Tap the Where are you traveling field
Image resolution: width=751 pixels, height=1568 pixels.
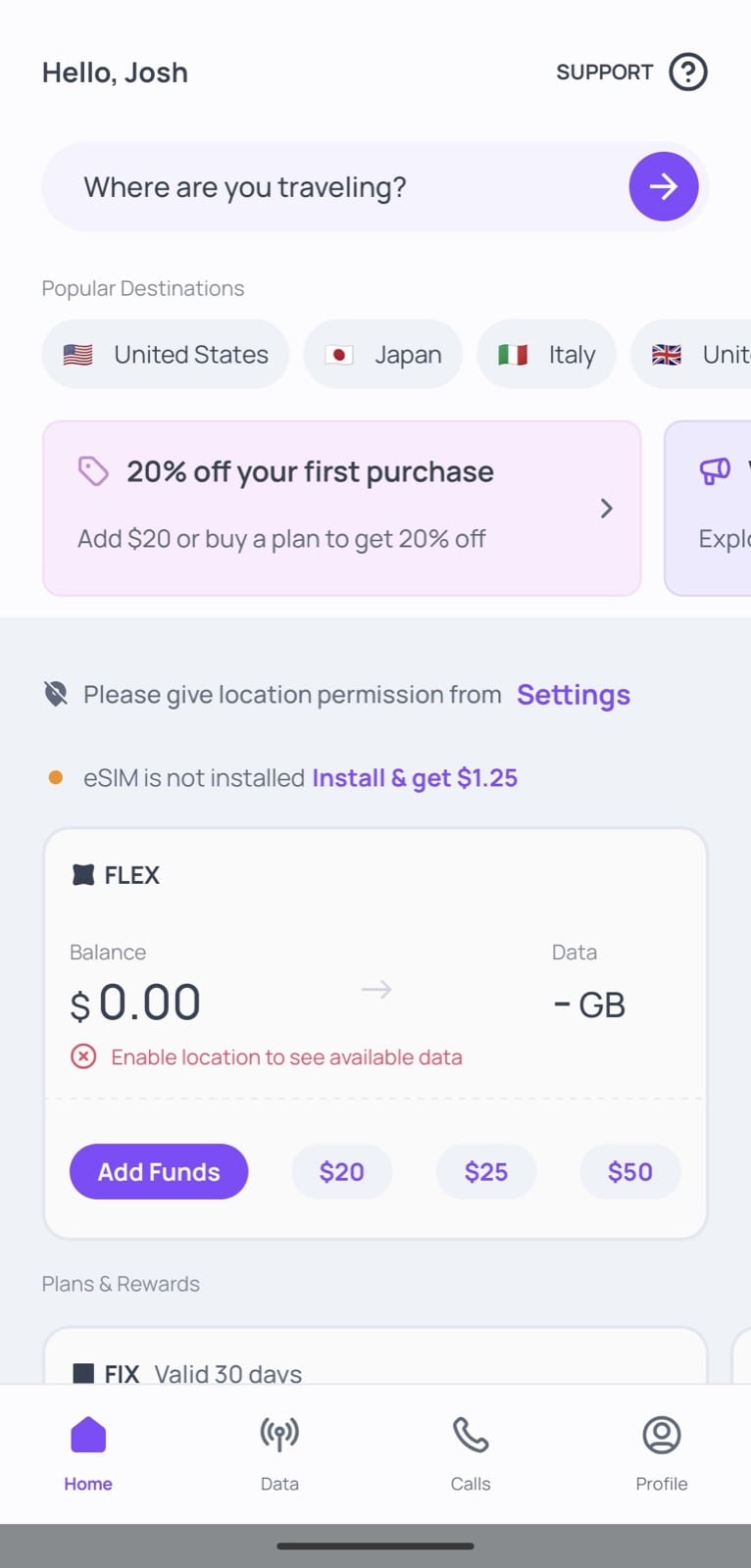click(333, 187)
